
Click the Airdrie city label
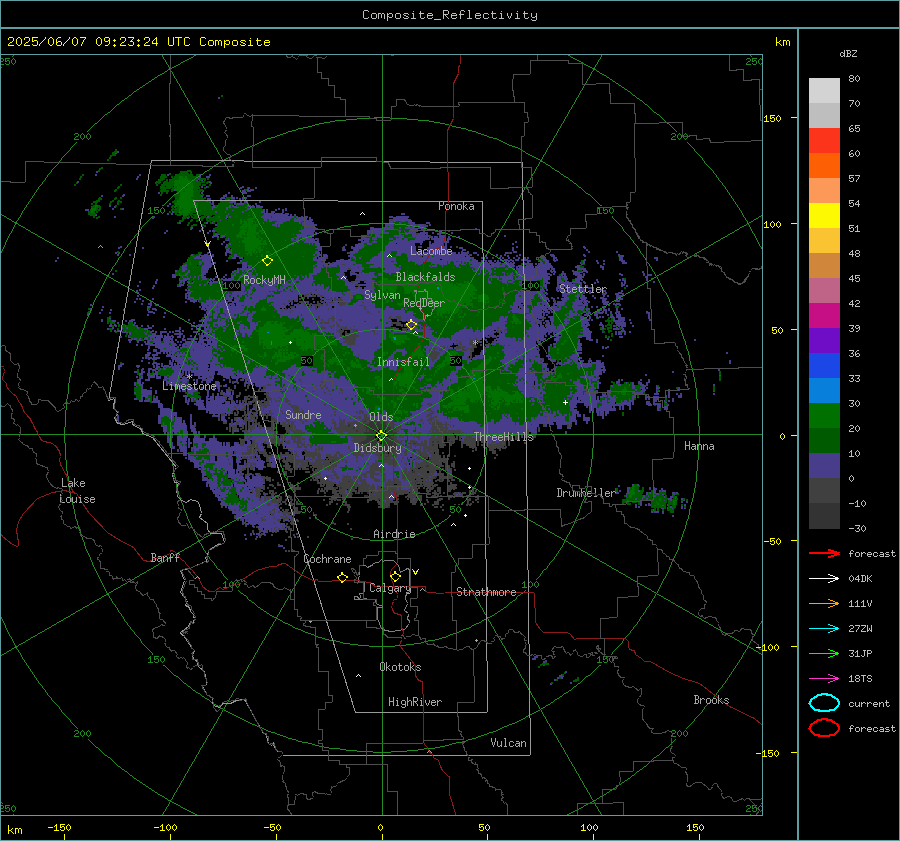[394, 534]
